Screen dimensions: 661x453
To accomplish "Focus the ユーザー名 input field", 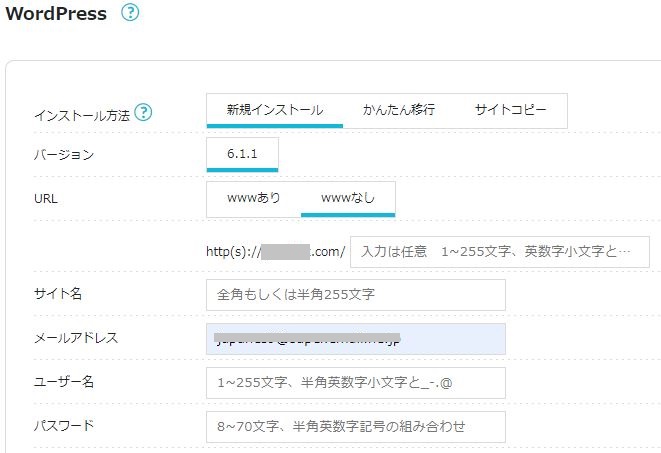I will tap(356, 383).
